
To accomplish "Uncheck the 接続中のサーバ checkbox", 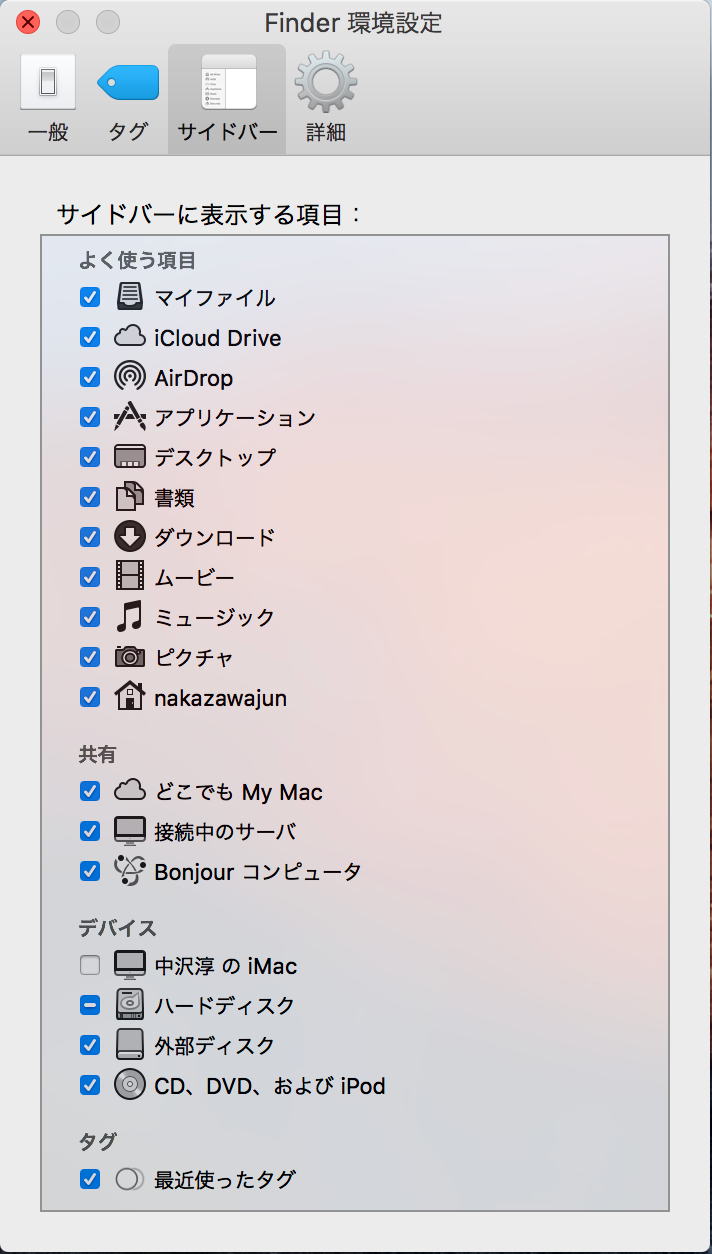I will tap(90, 831).
